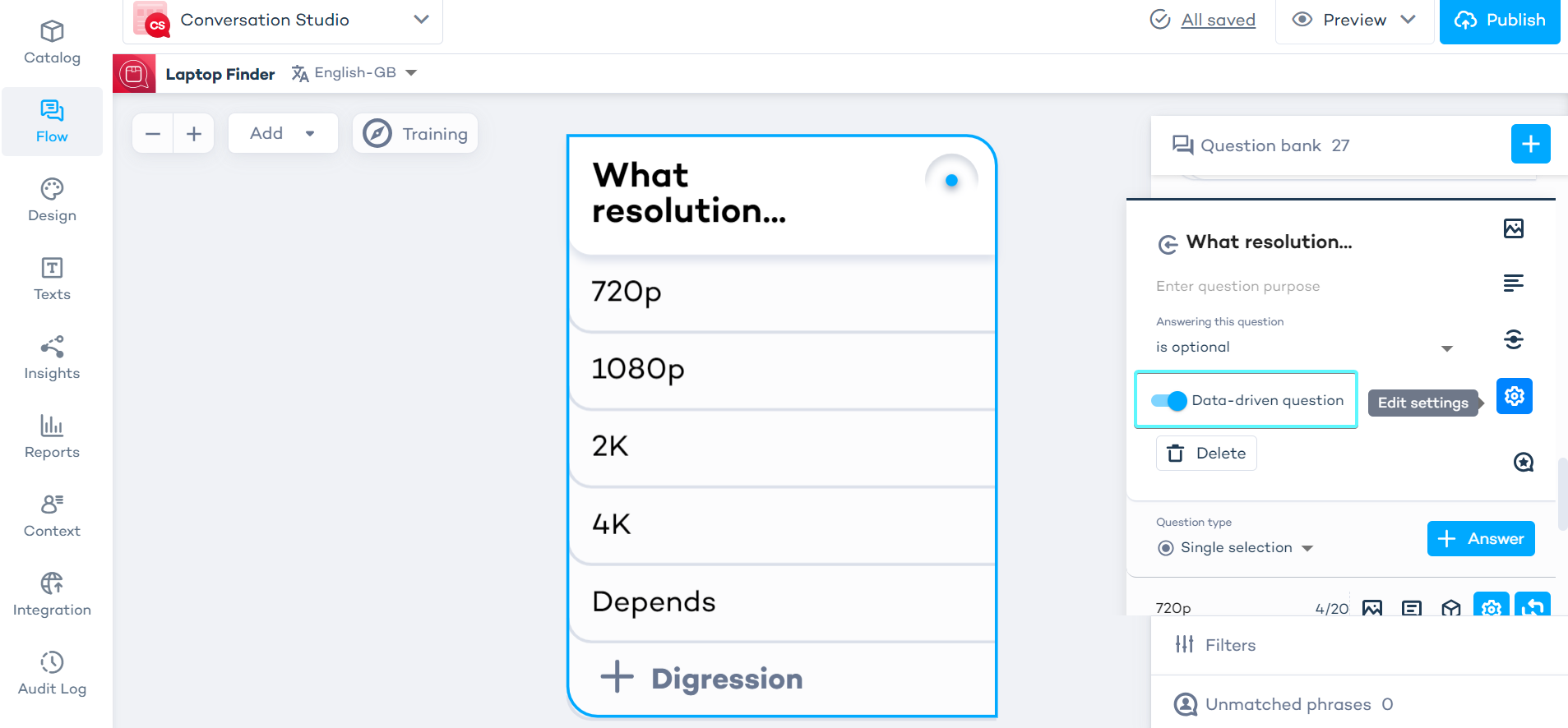Select the Flow sidebar icon

pos(51,120)
